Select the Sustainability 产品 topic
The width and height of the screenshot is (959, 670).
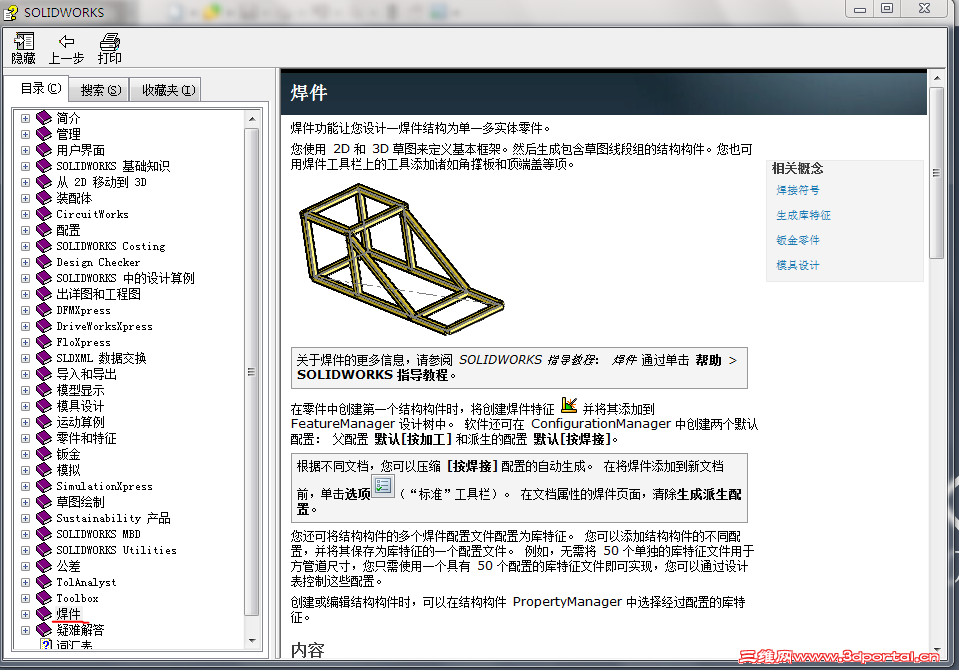tap(113, 518)
